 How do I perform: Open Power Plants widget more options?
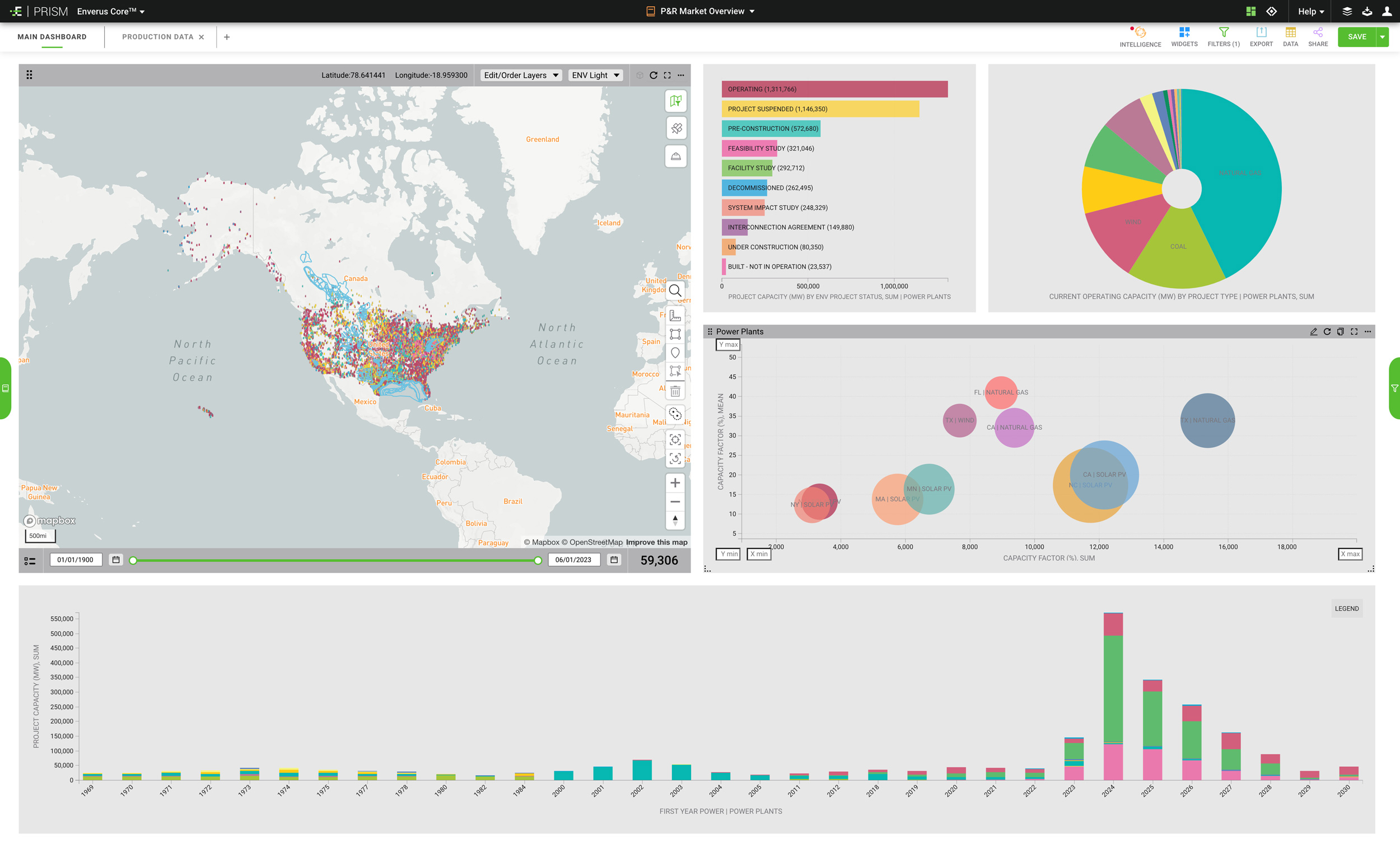pos(1368,332)
